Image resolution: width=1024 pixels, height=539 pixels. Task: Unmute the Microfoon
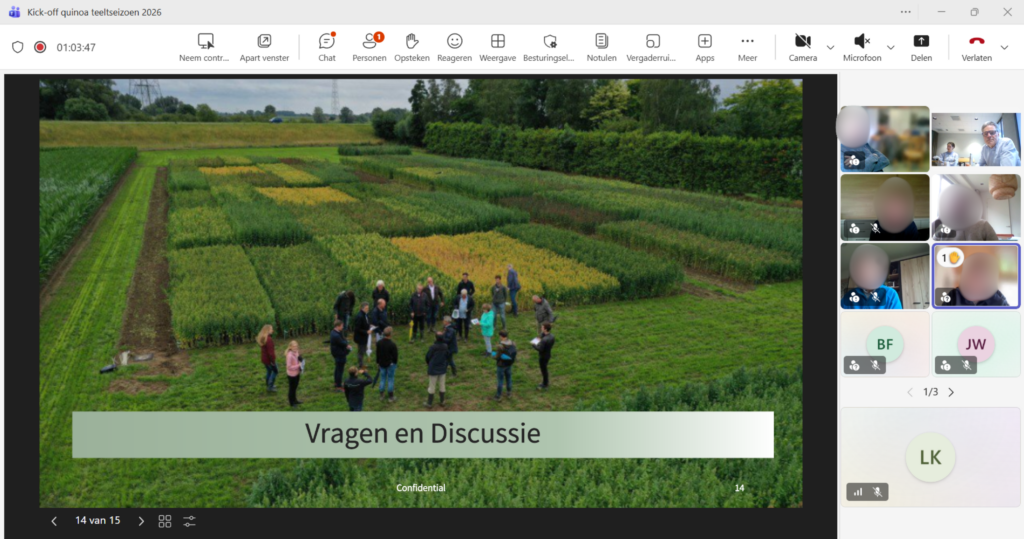[x=862, y=48]
